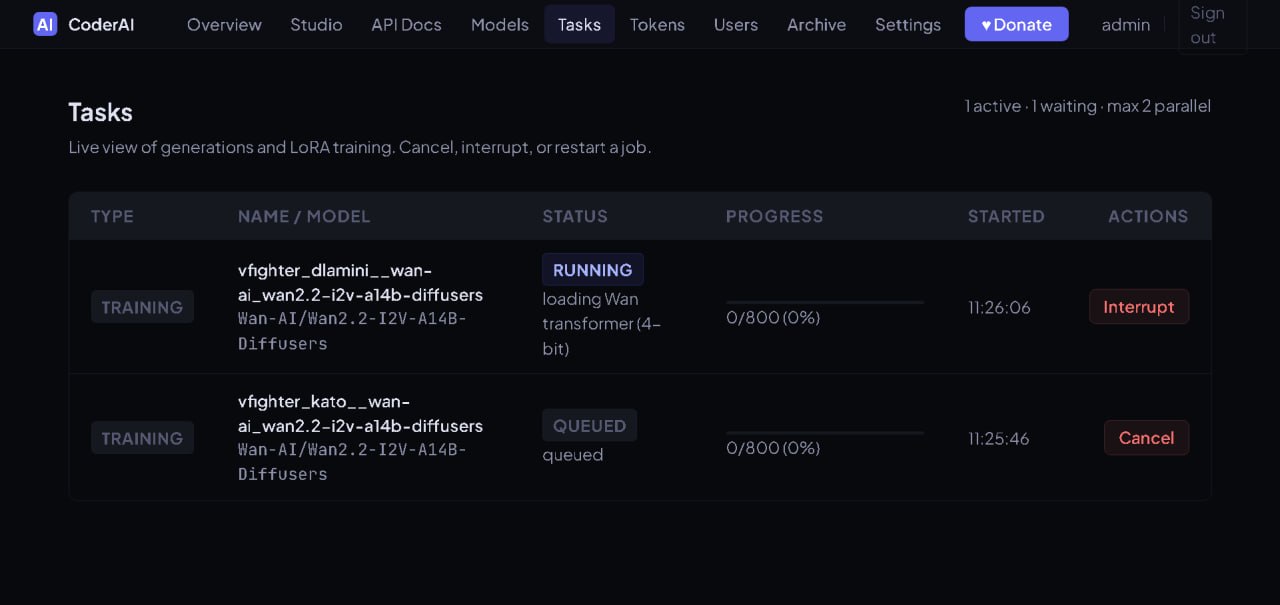Viewport: 1280px width, 605px height.
Task: Click the lowercase 'queued' status text
Action: pyautogui.click(x=573, y=455)
